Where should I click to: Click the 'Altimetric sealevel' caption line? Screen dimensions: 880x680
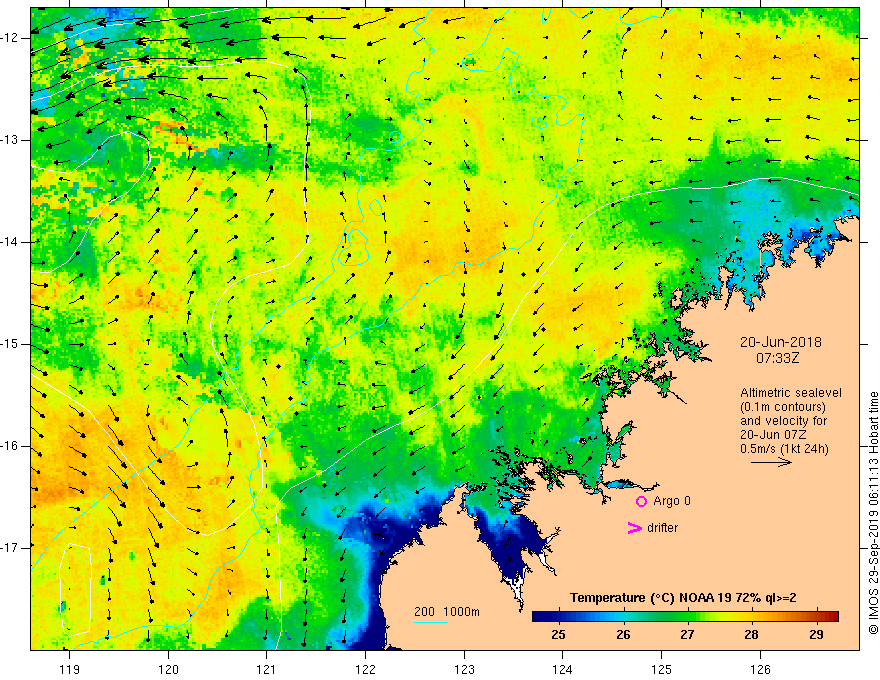791,393
